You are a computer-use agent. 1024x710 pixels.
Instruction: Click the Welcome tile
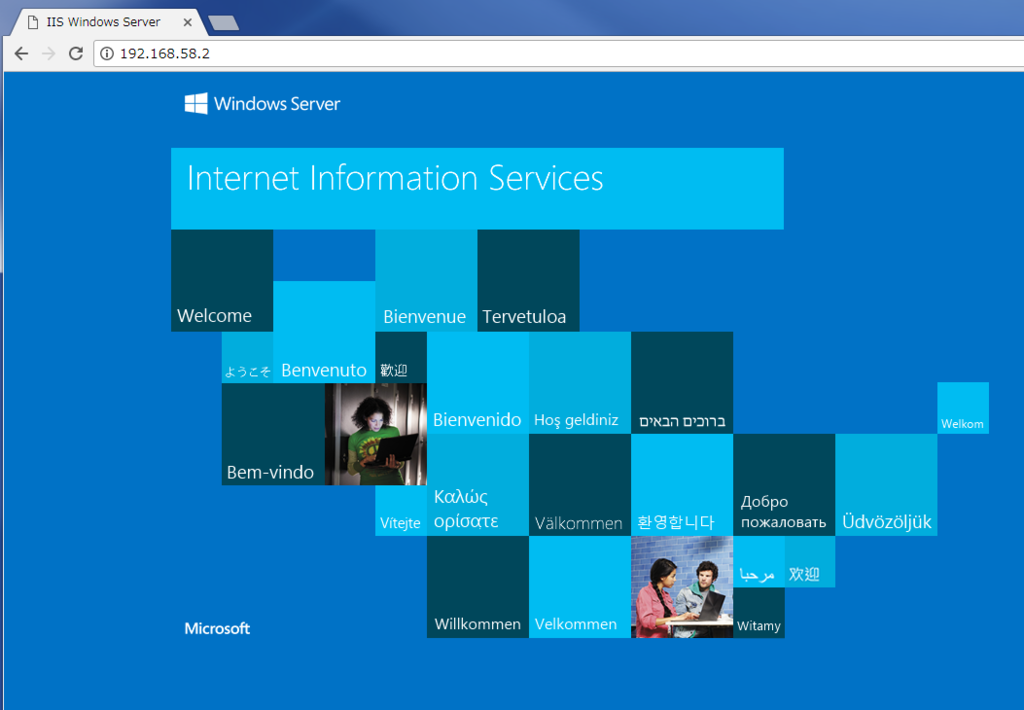[222, 281]
